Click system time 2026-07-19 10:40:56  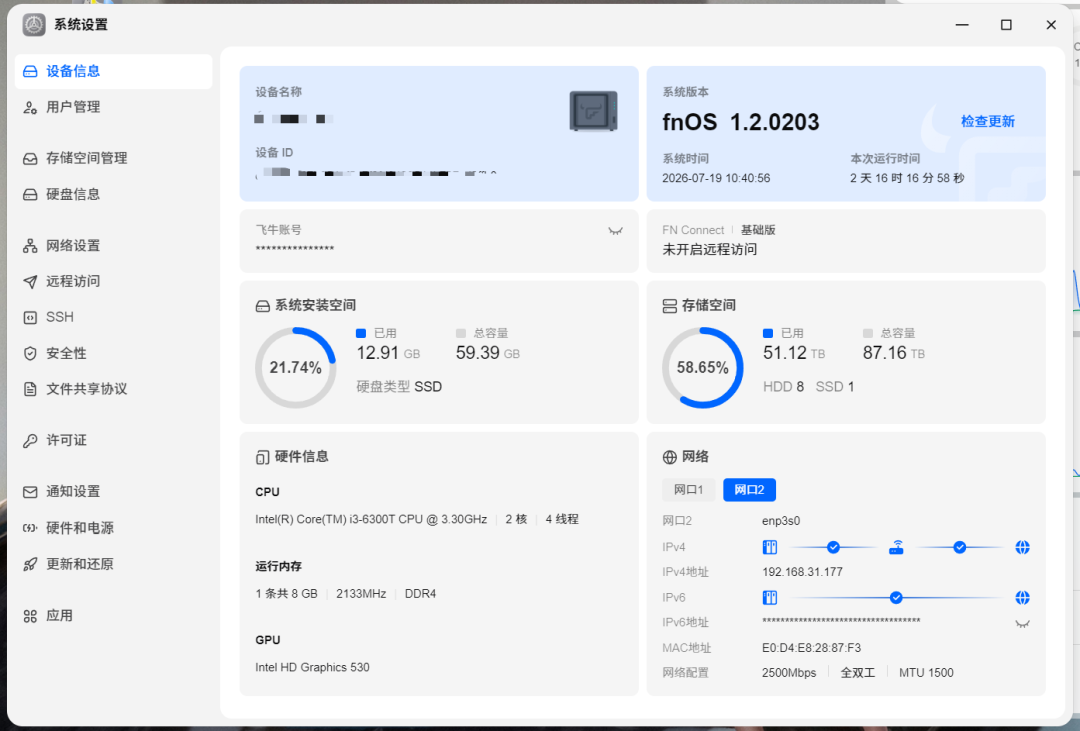pos(716,178)
